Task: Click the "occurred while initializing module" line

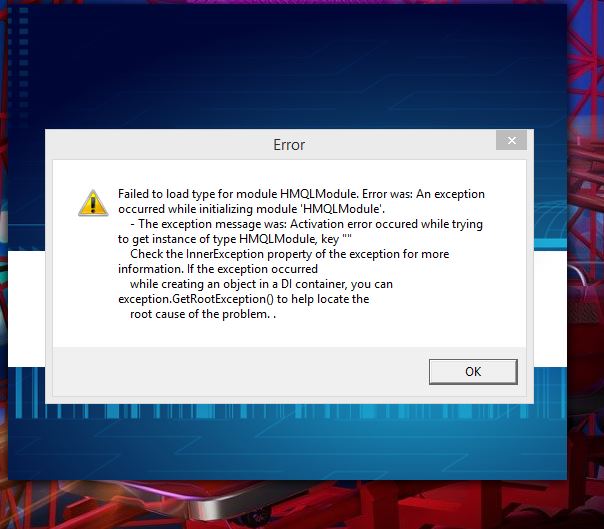Action: (251, 209)
